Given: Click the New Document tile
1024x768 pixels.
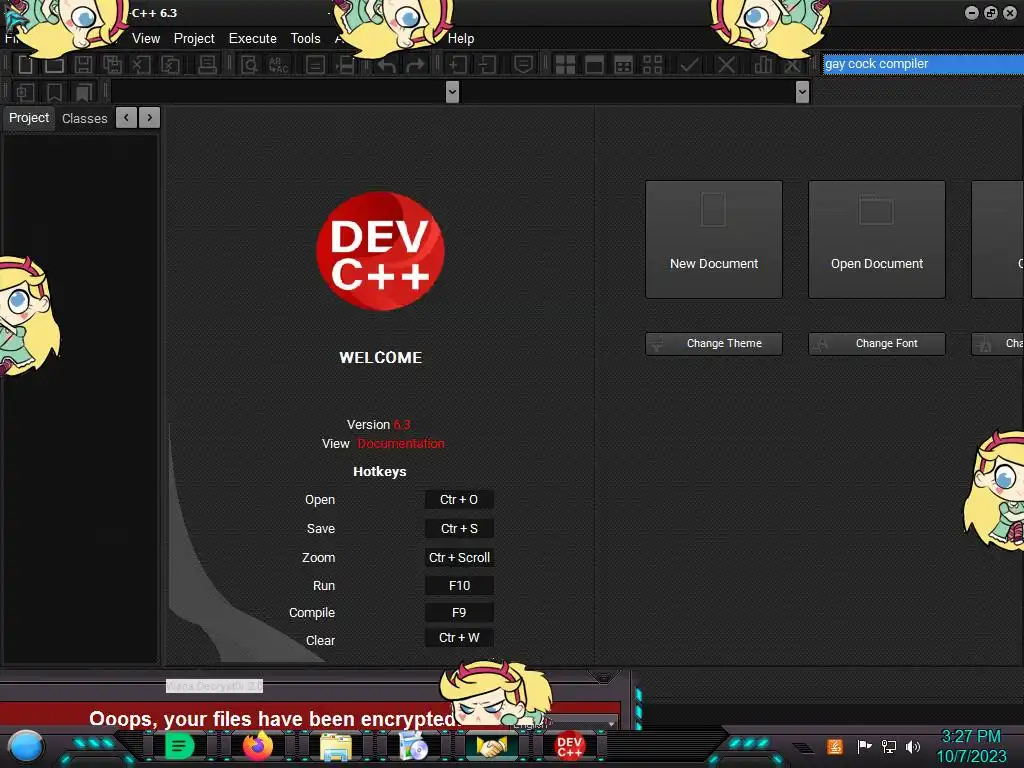Looking at the screenshot, I should coord(714,240).
